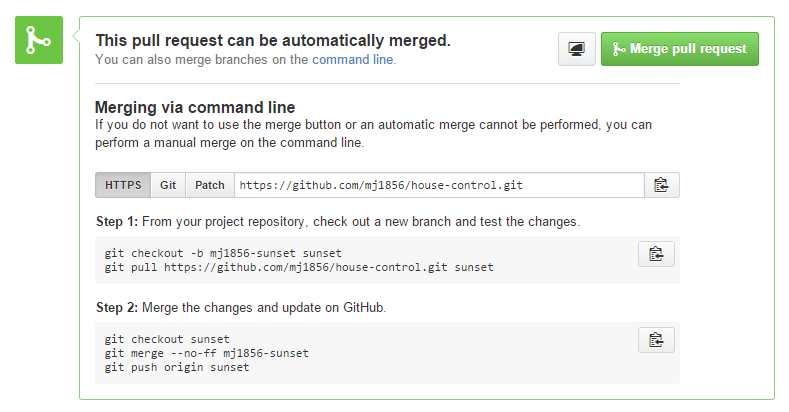This screenshot has height=412, width=789.
Task: Click the desktop monitor icon button
Action: coord(577,49)
